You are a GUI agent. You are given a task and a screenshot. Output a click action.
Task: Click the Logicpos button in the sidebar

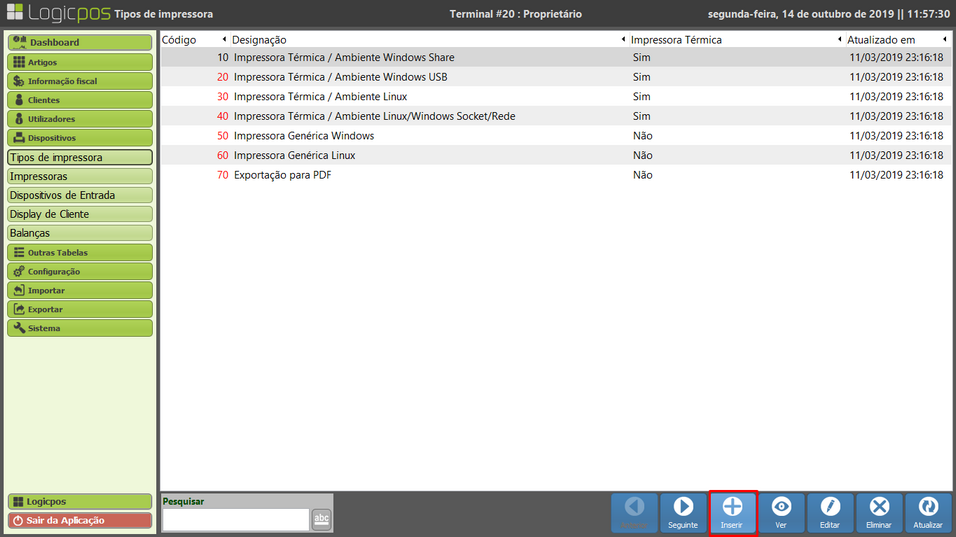[x=80, y=501]
